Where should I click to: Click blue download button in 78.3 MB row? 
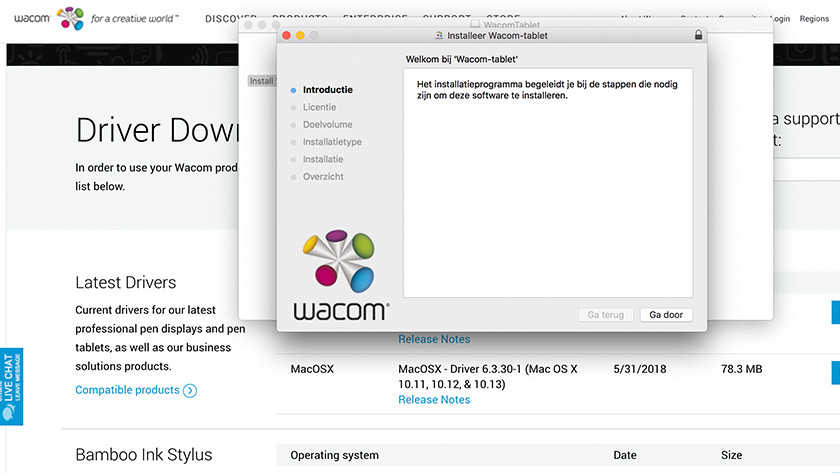coord(836,373)
